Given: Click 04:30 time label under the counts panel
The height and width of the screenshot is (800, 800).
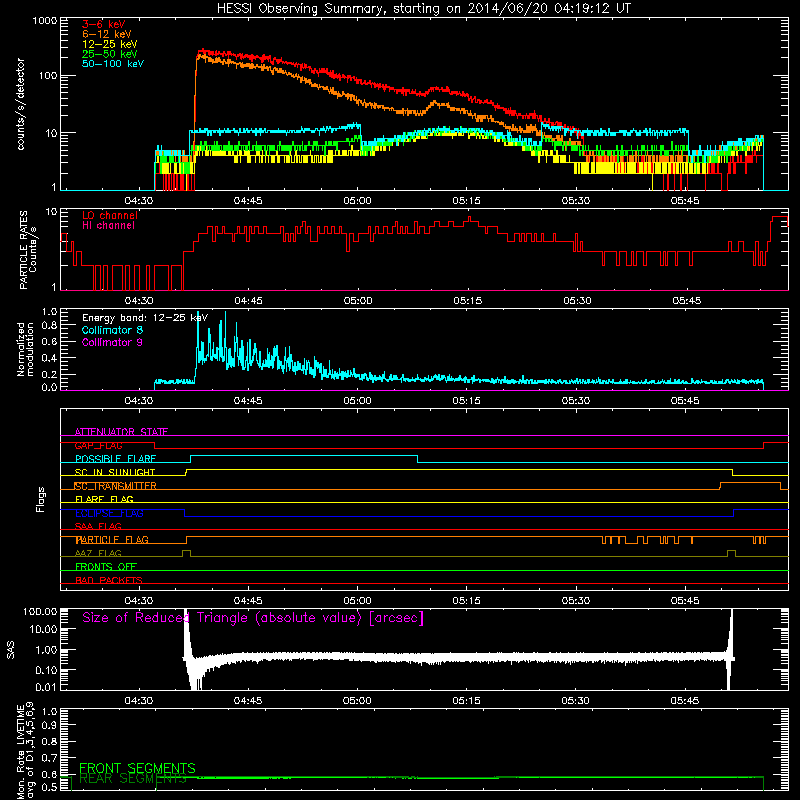Looking at the screenshot, I should 139,201.
